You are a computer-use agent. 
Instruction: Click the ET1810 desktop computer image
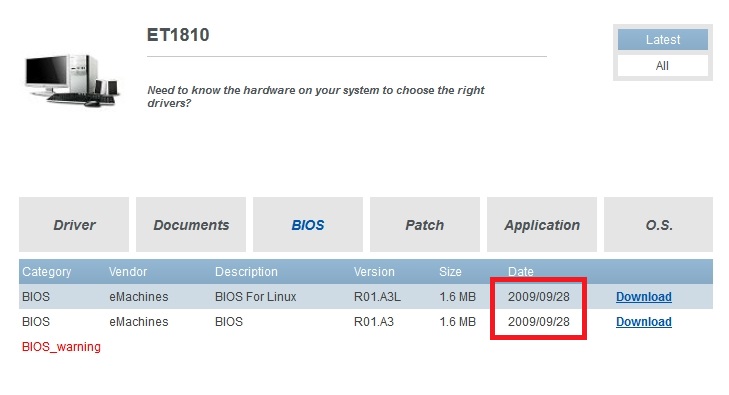tap(73, 80)
